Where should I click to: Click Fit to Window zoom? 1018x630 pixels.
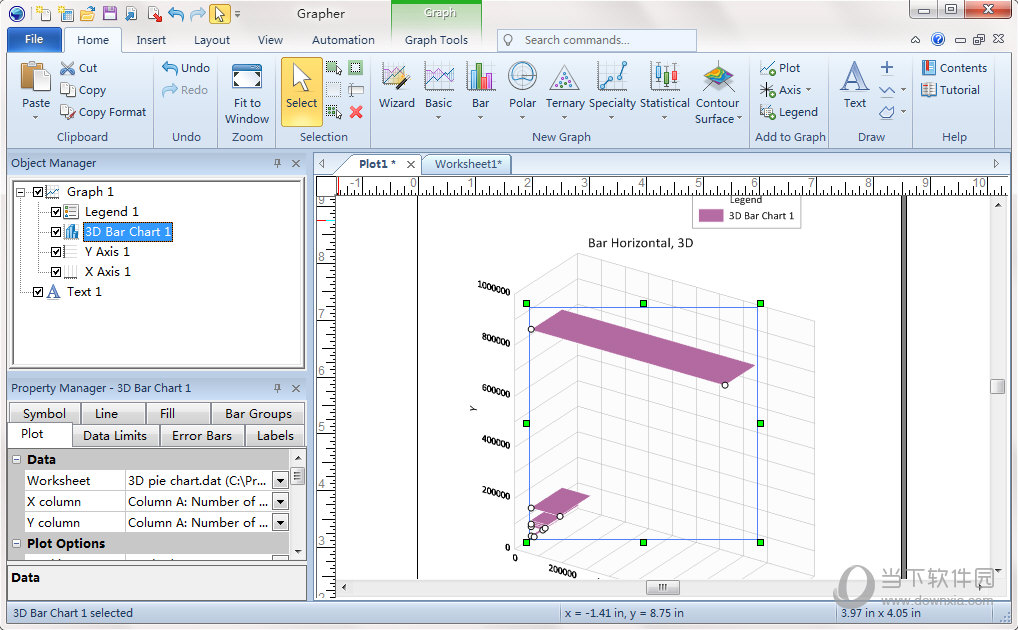pos(247,94)
